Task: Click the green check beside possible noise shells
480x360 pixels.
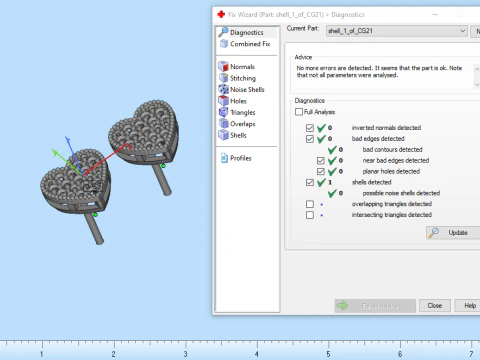Action: pos(332,193)
